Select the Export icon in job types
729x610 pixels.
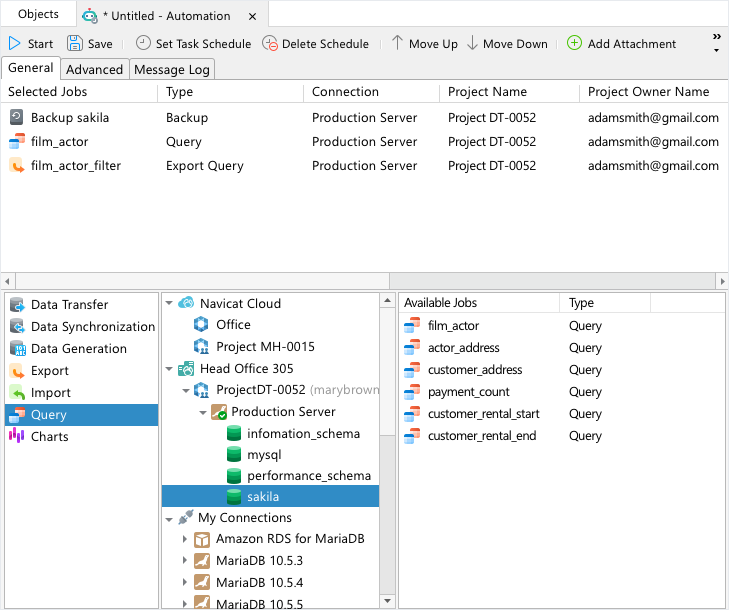pos(17,371)
